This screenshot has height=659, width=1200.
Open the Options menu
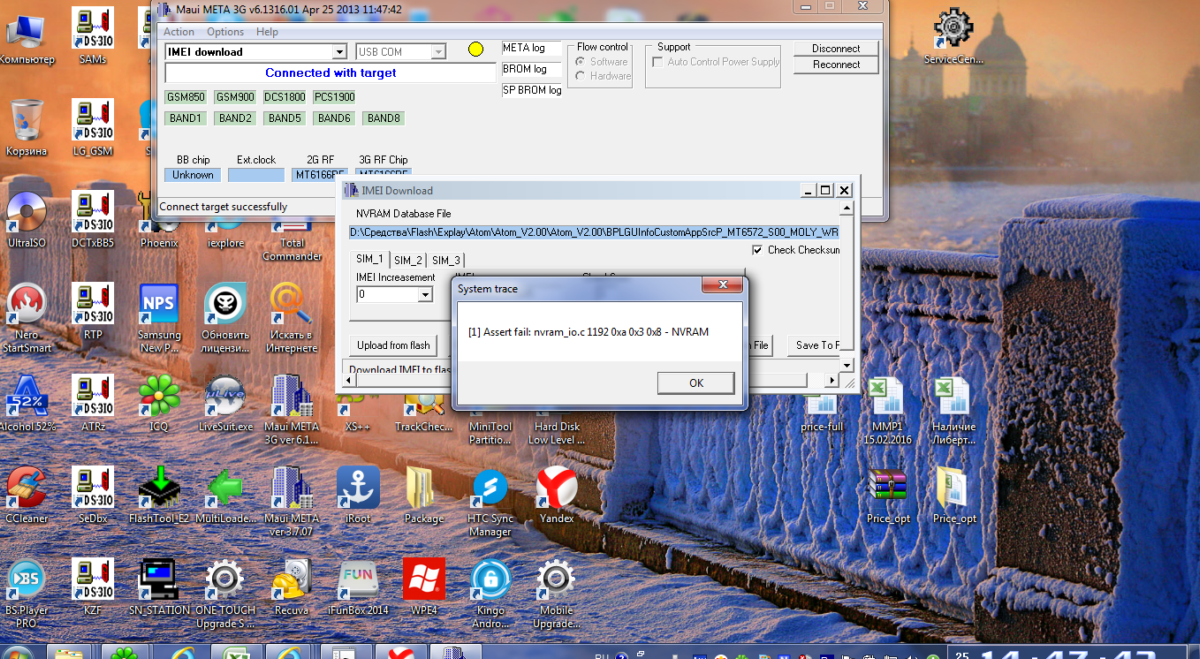coord(225,32)
